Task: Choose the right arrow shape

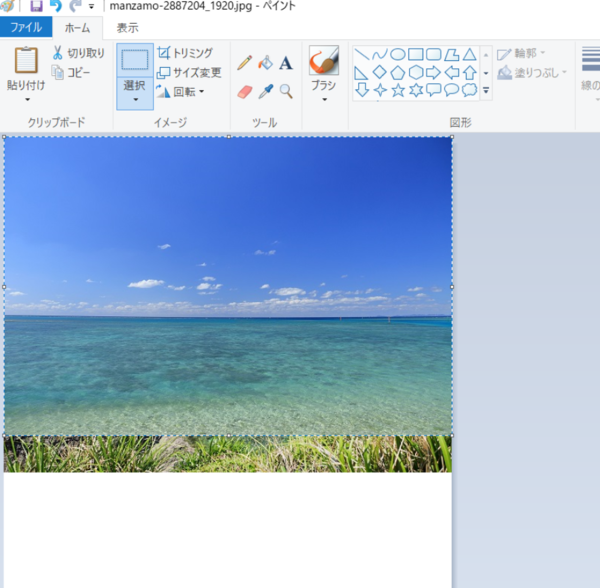Action: click(x=434, y=72)
